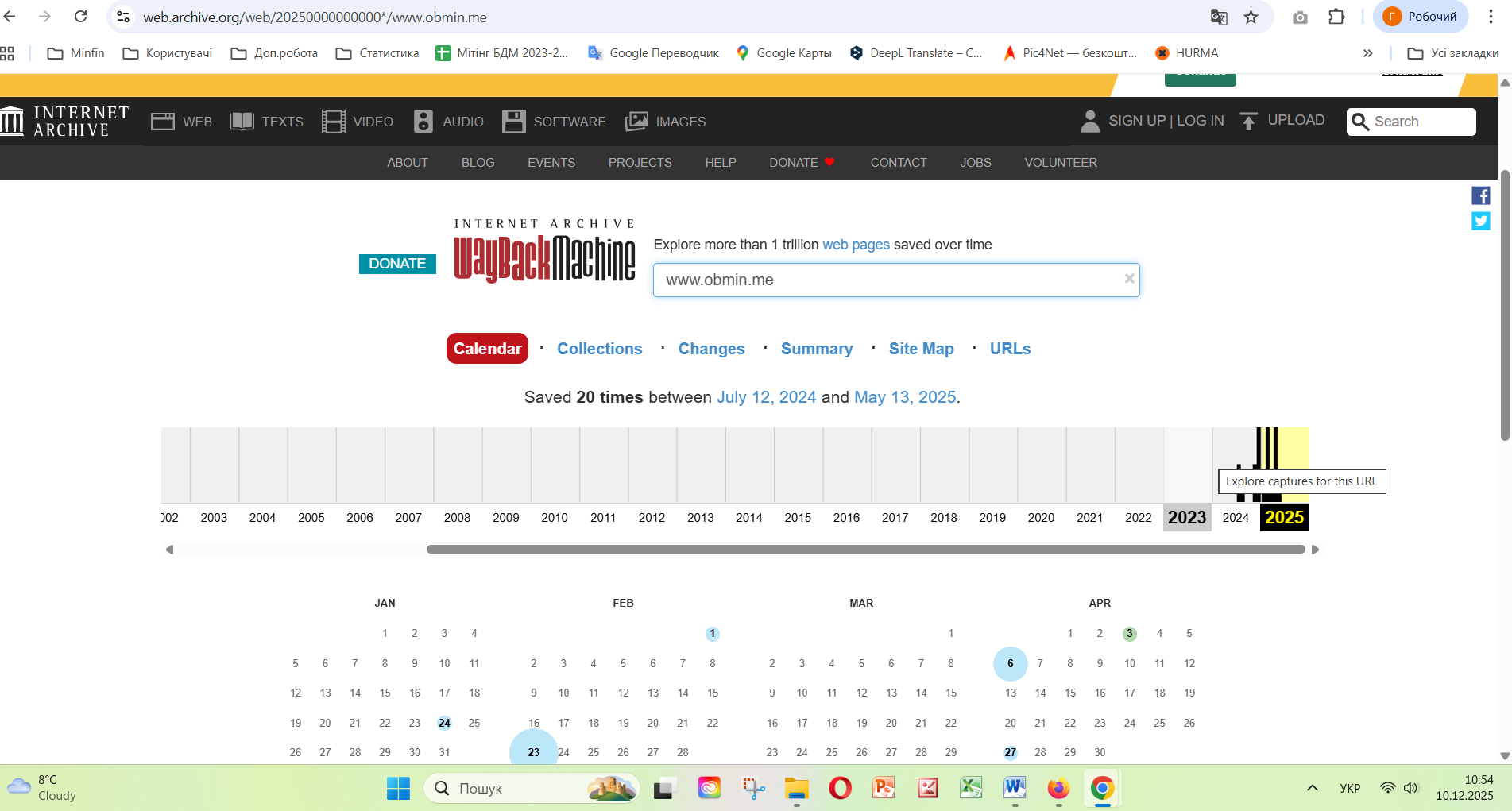Viewport: 1512px width, 811px height.
Task: Switch to the URLs tab
Action: [1011, 349]
